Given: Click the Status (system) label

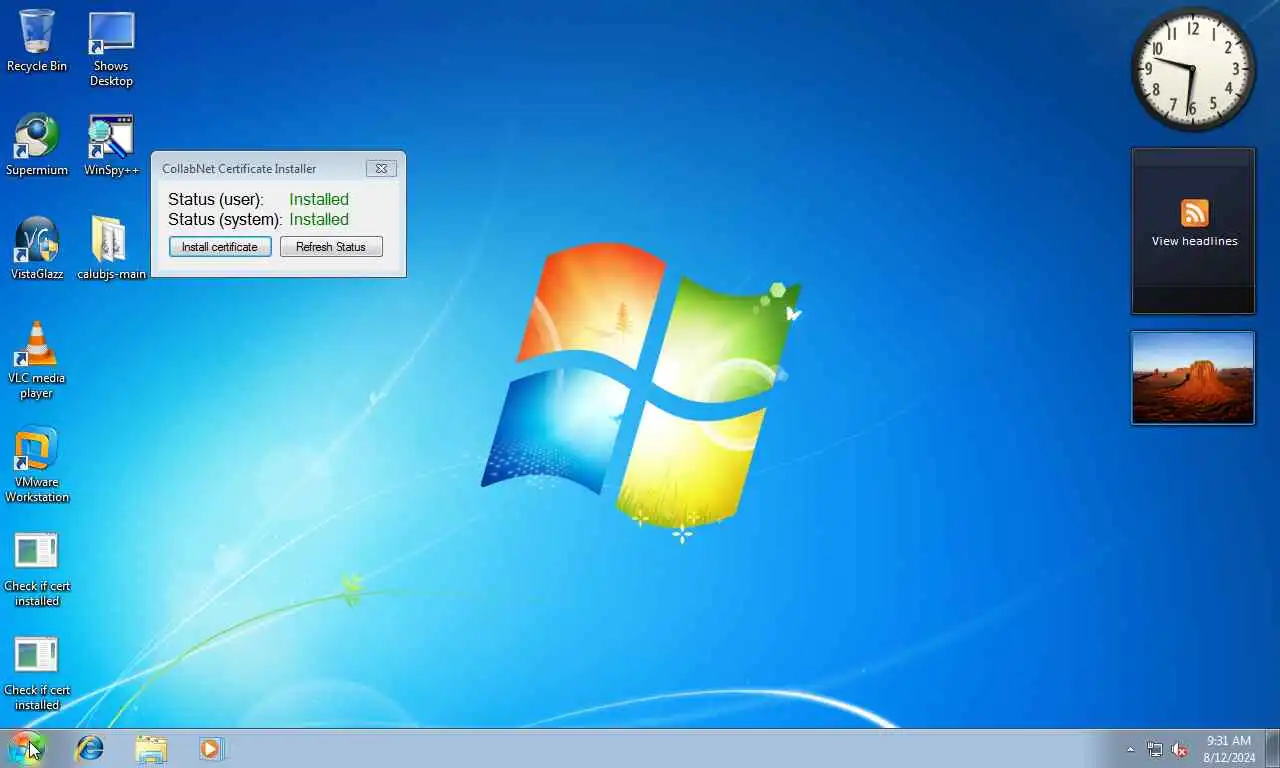Looking at the screenshot, I should 225,219.
